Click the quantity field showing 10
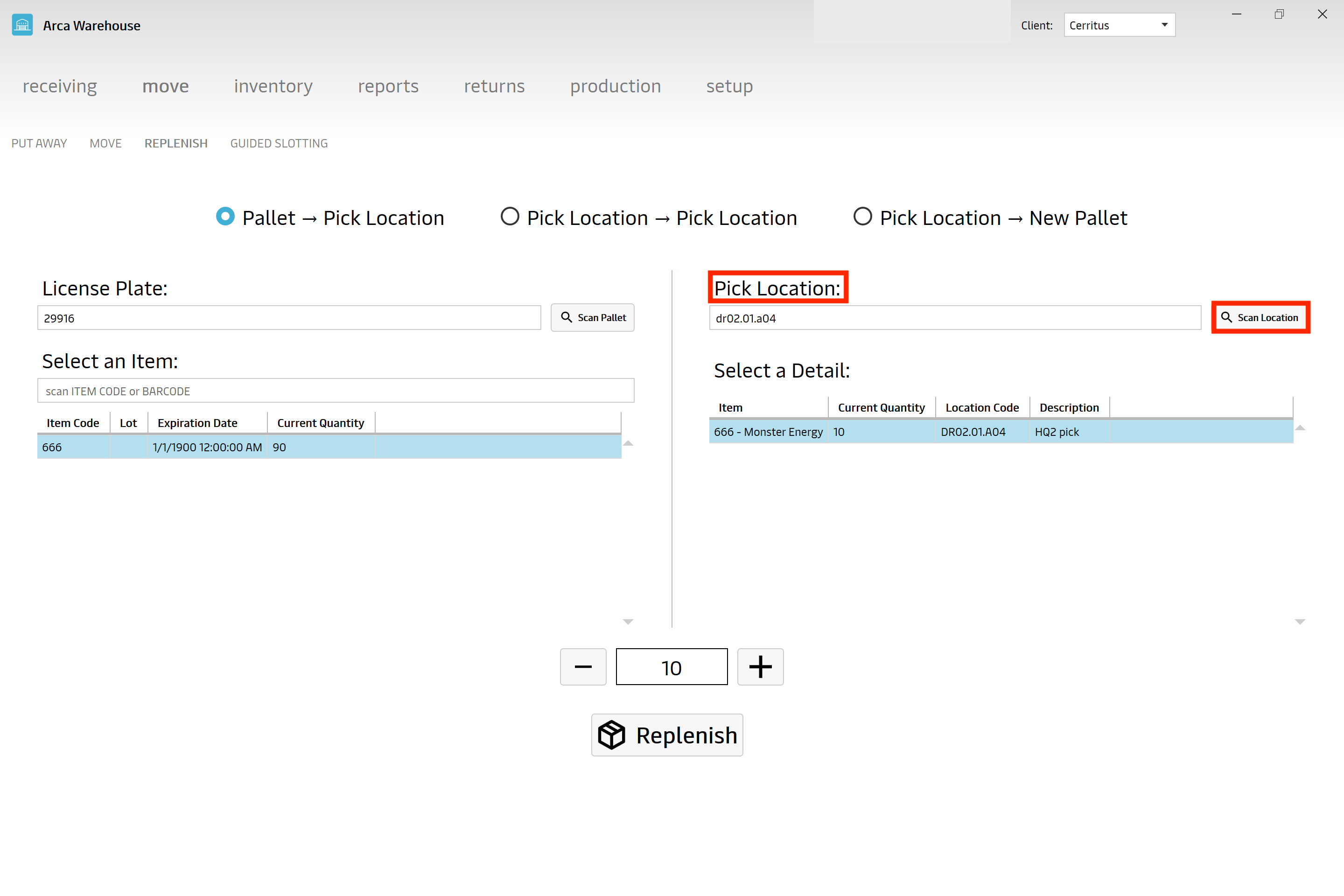Image resolution: width=1344 pixels, height=896 pixels. click(672, 667)
